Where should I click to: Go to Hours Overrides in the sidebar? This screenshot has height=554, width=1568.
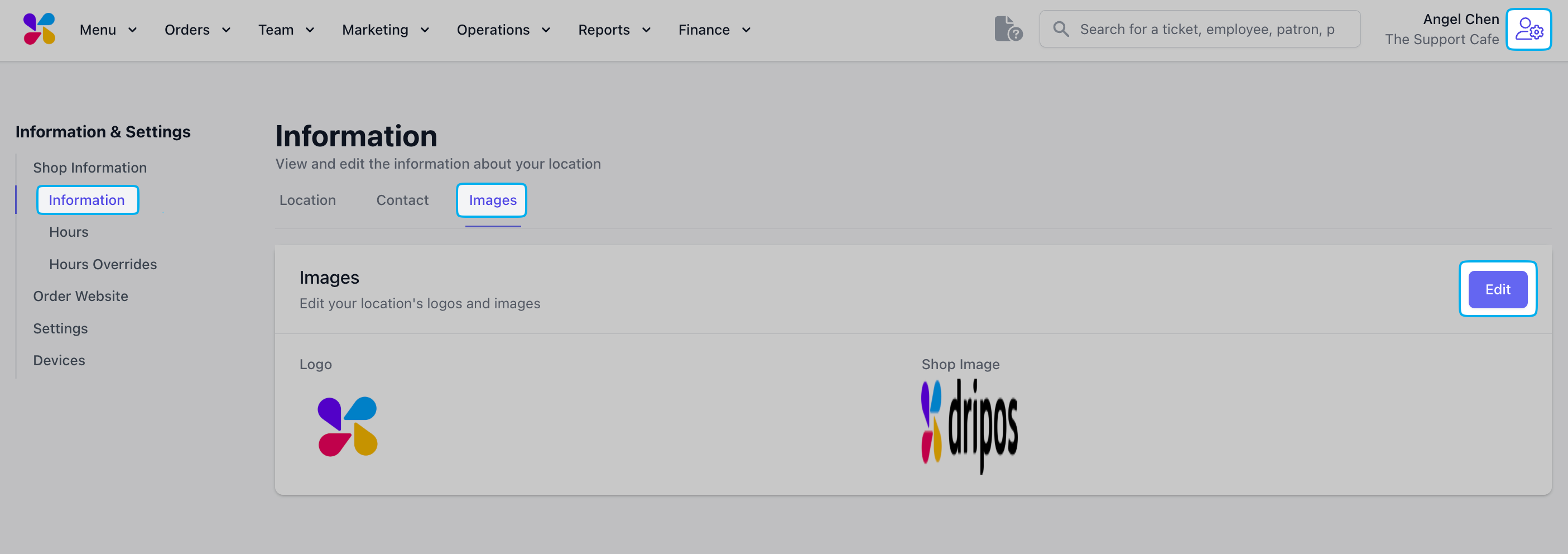tap(103, 265)
